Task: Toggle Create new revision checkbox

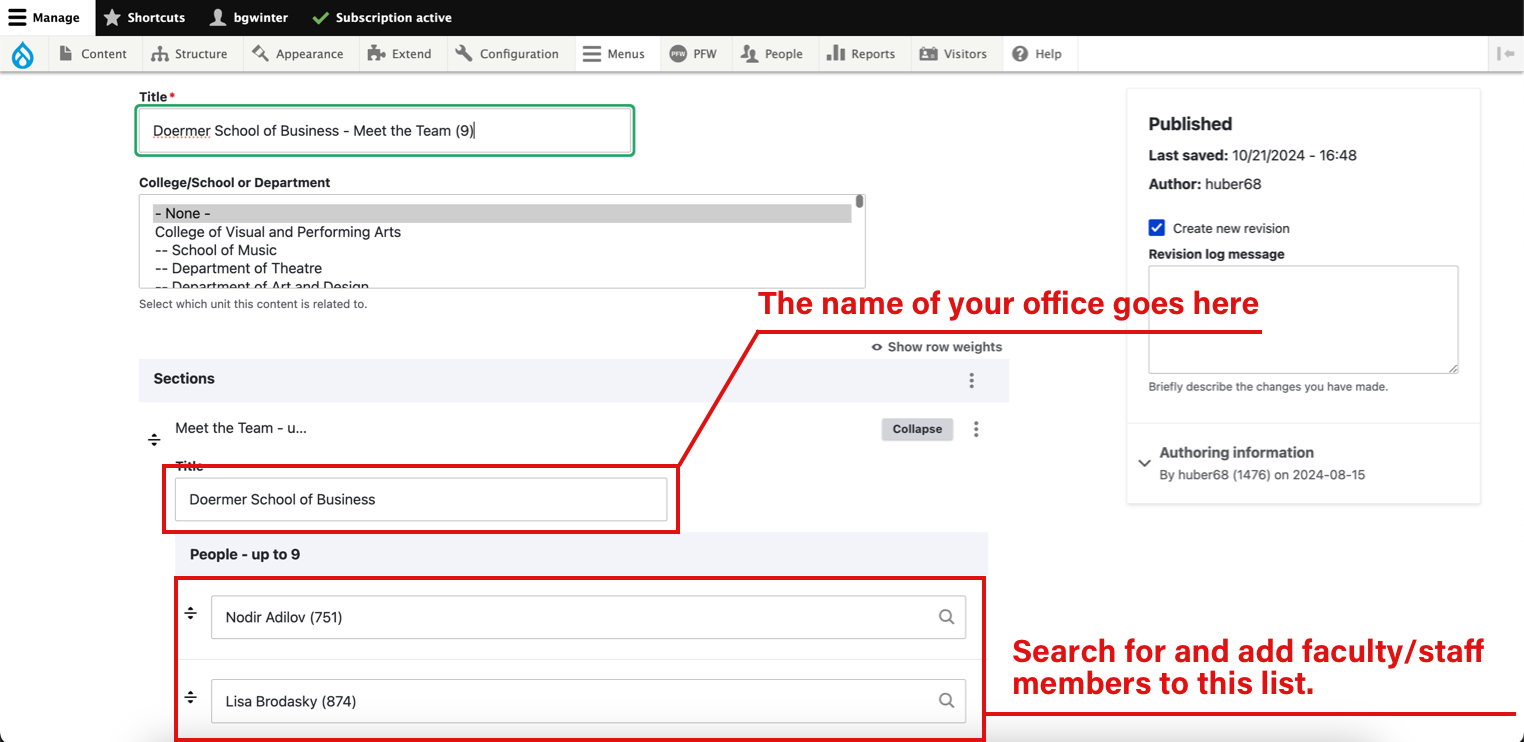Action: (1157, 228)
